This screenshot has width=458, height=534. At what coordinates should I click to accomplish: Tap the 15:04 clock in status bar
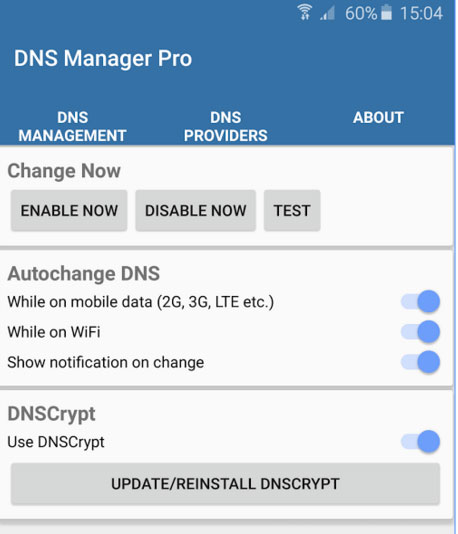coord(421,14)
